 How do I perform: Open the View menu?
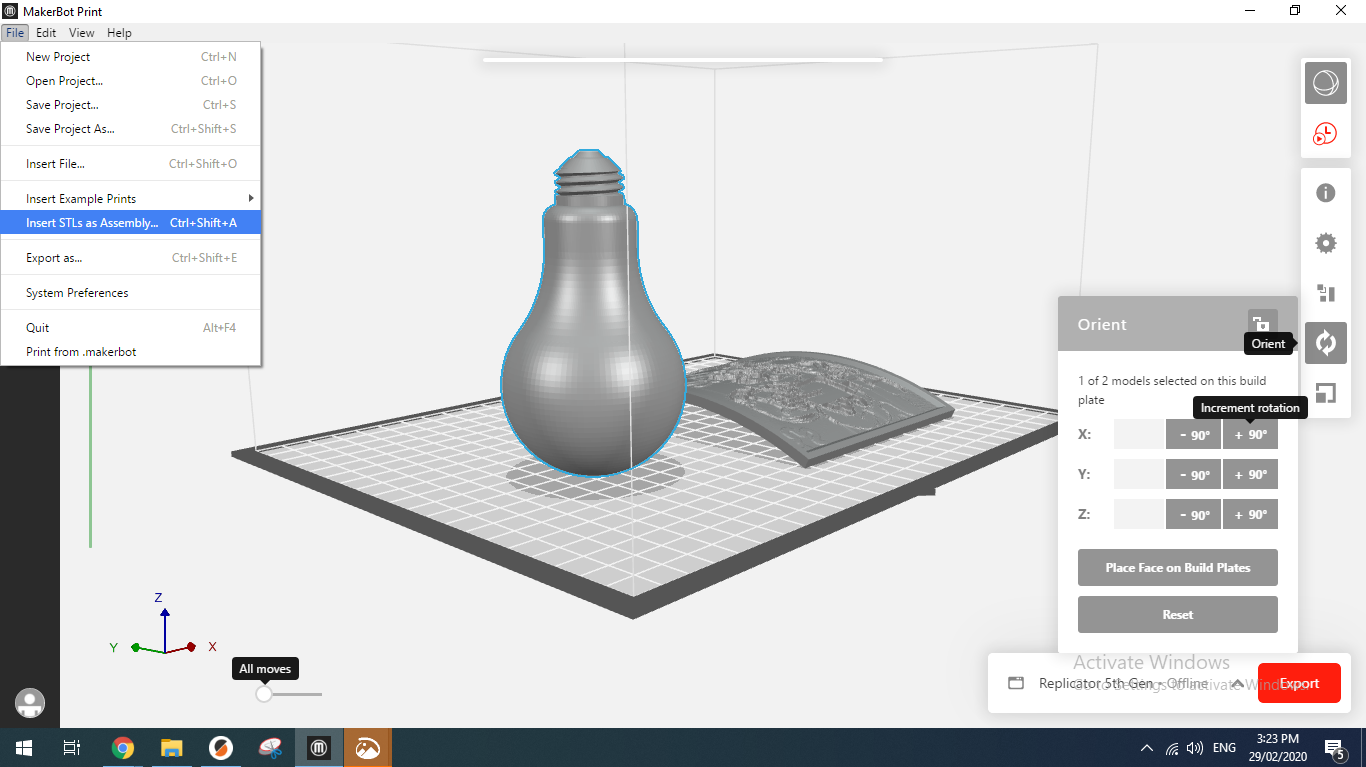(x=82, y=33)
